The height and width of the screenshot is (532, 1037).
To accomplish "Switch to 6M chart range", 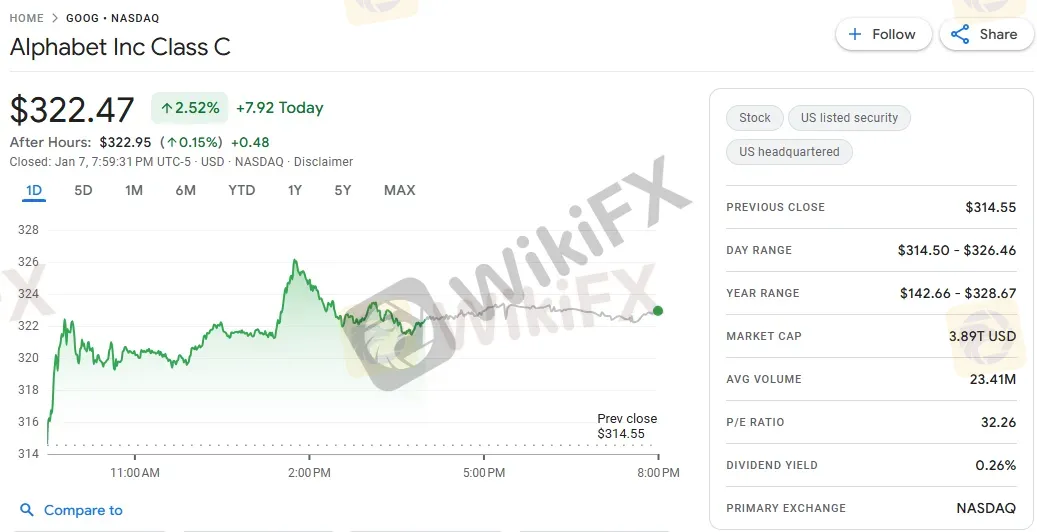I will (x=185, y=190).
